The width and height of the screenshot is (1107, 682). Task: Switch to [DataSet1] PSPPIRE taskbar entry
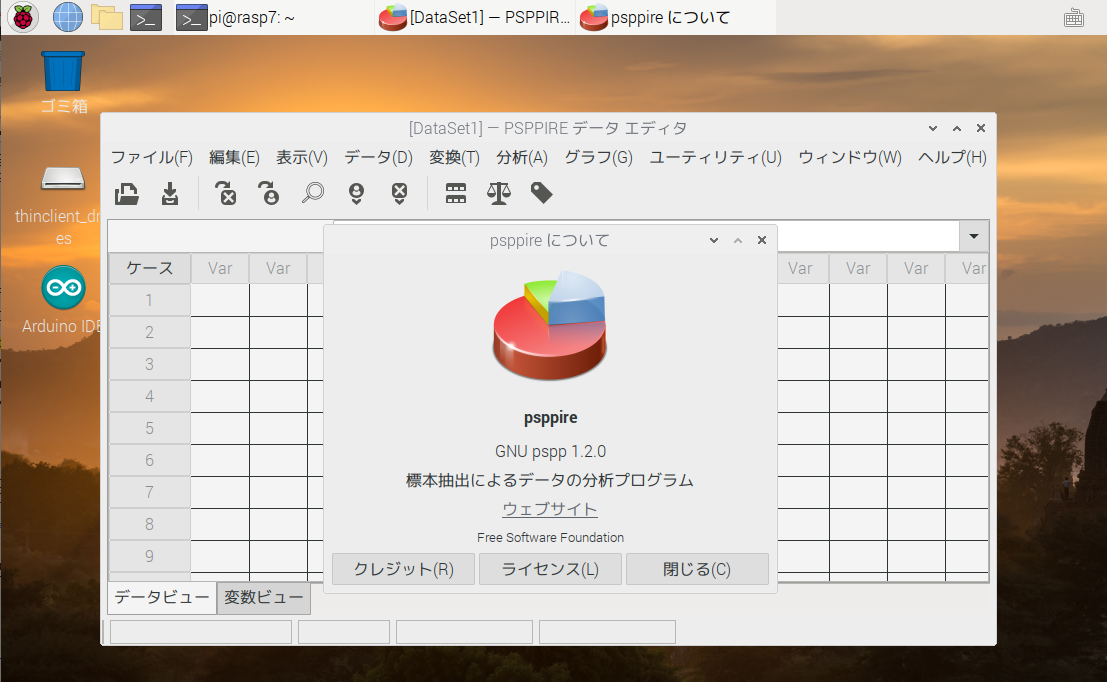pos(474,17)
